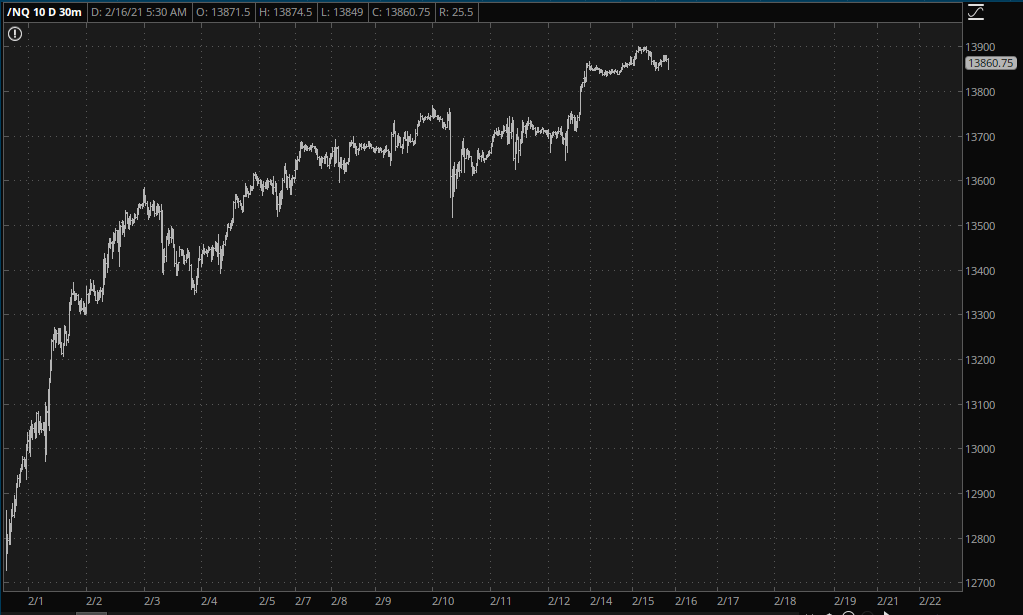Viewport: 1023px width, 615px height.
Task: Click the 2/16 date axis label
Action: click(685, 601)
